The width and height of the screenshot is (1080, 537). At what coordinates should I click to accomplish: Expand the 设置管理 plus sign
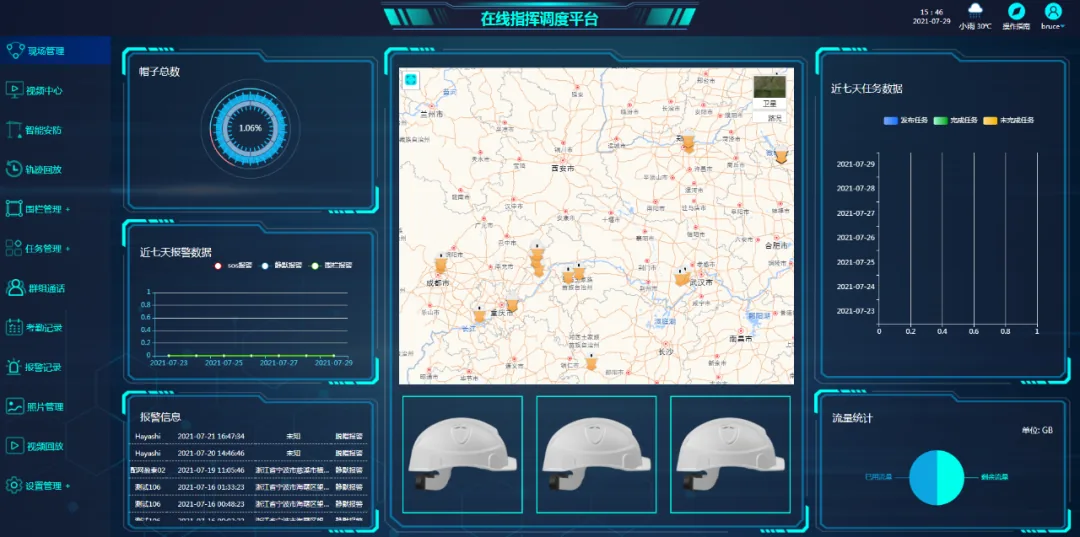coord(68,485)
